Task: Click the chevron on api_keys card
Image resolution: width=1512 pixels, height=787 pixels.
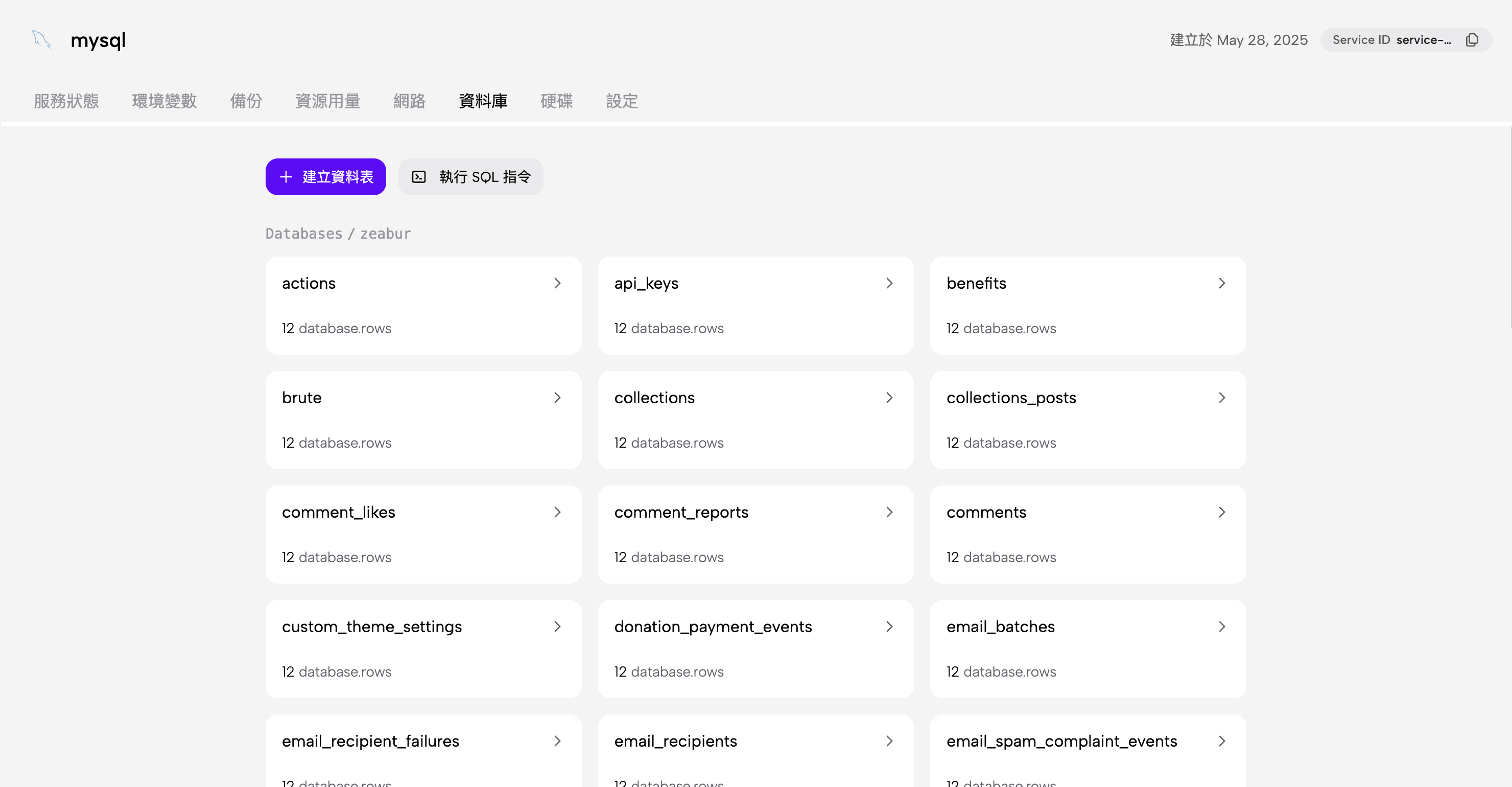Action: tap(889, 284)
